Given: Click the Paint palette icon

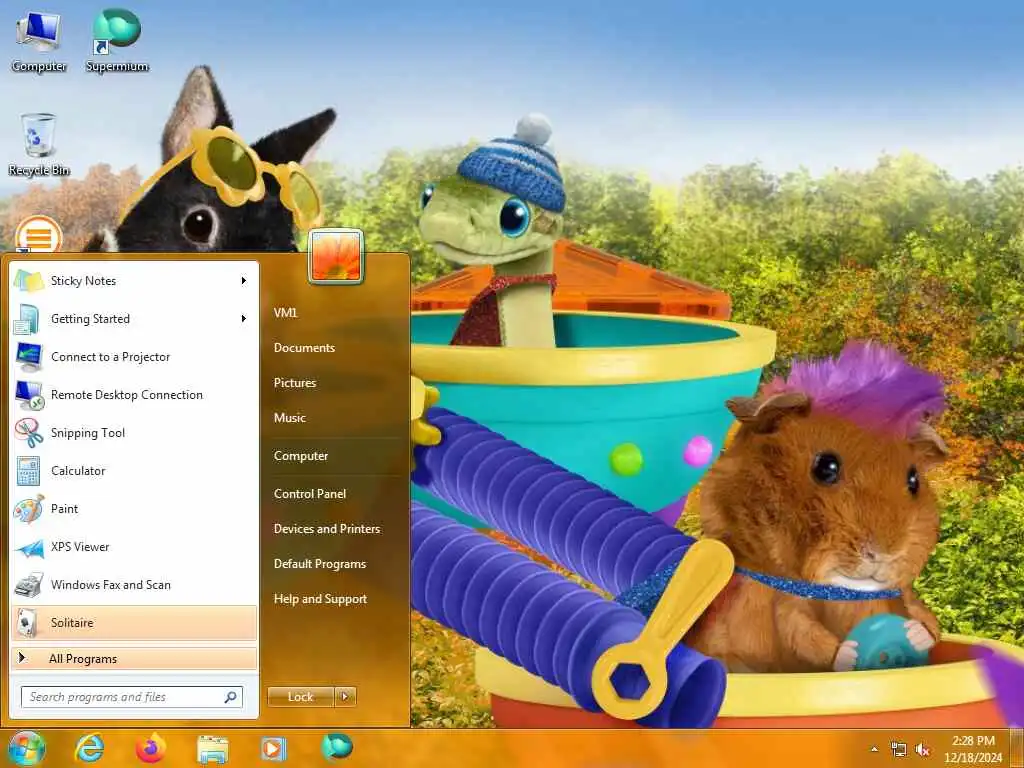Looking at the screenshot, I should [29, 509].
